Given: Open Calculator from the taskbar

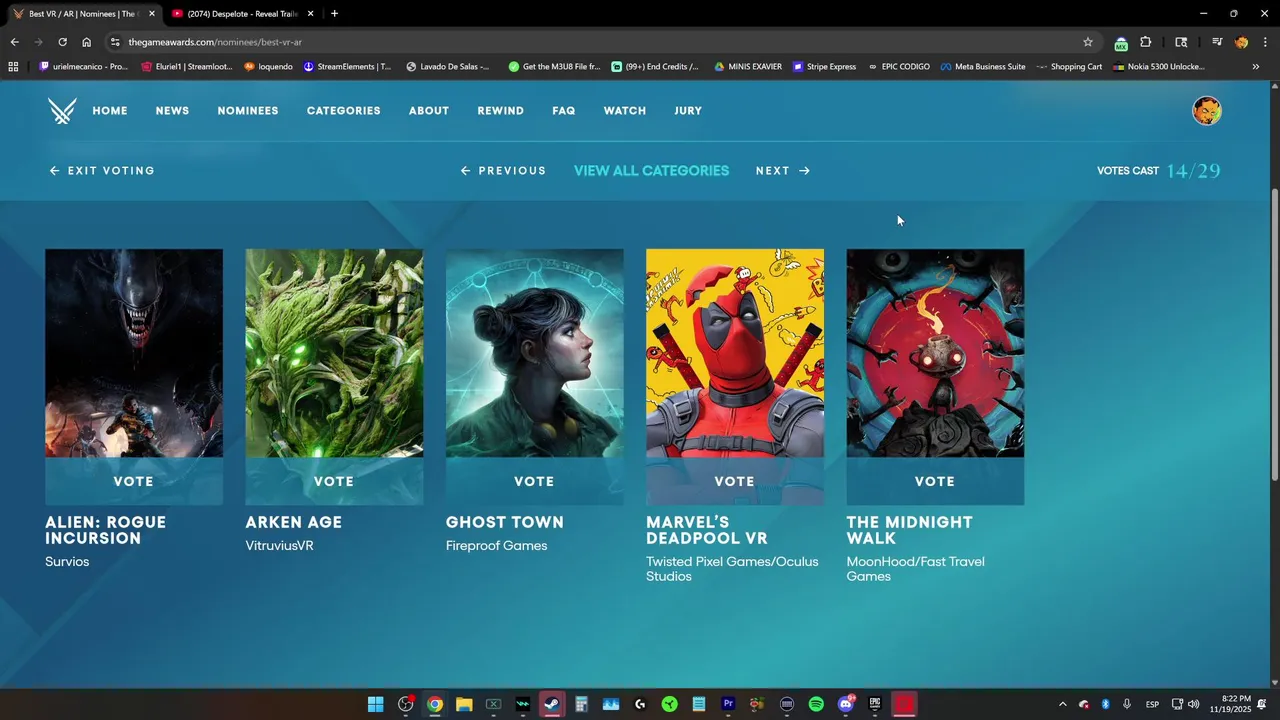Looking at the screenshot, I should [581, 704].
